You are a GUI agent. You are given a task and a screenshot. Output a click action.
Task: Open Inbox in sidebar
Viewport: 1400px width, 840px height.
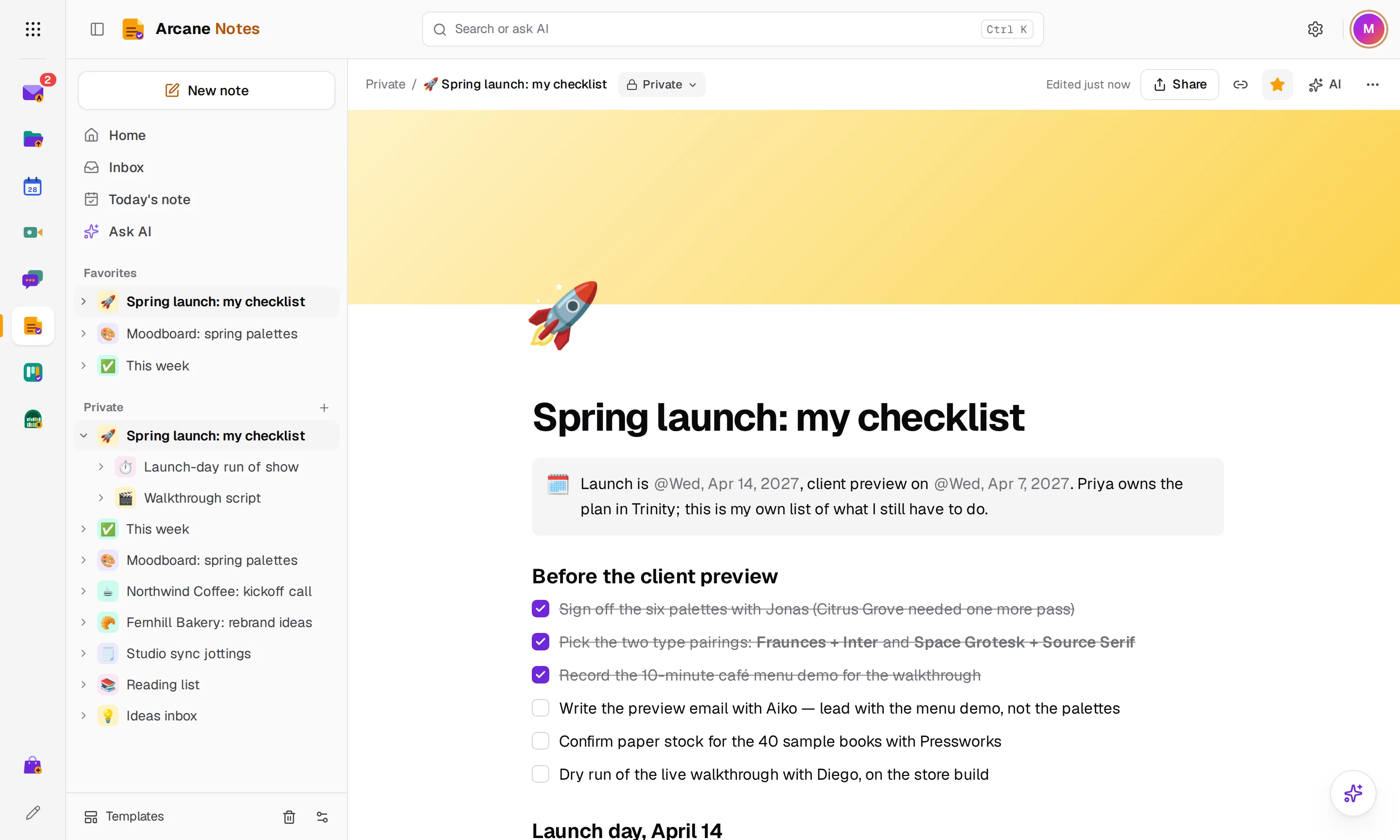click(207, 168)
